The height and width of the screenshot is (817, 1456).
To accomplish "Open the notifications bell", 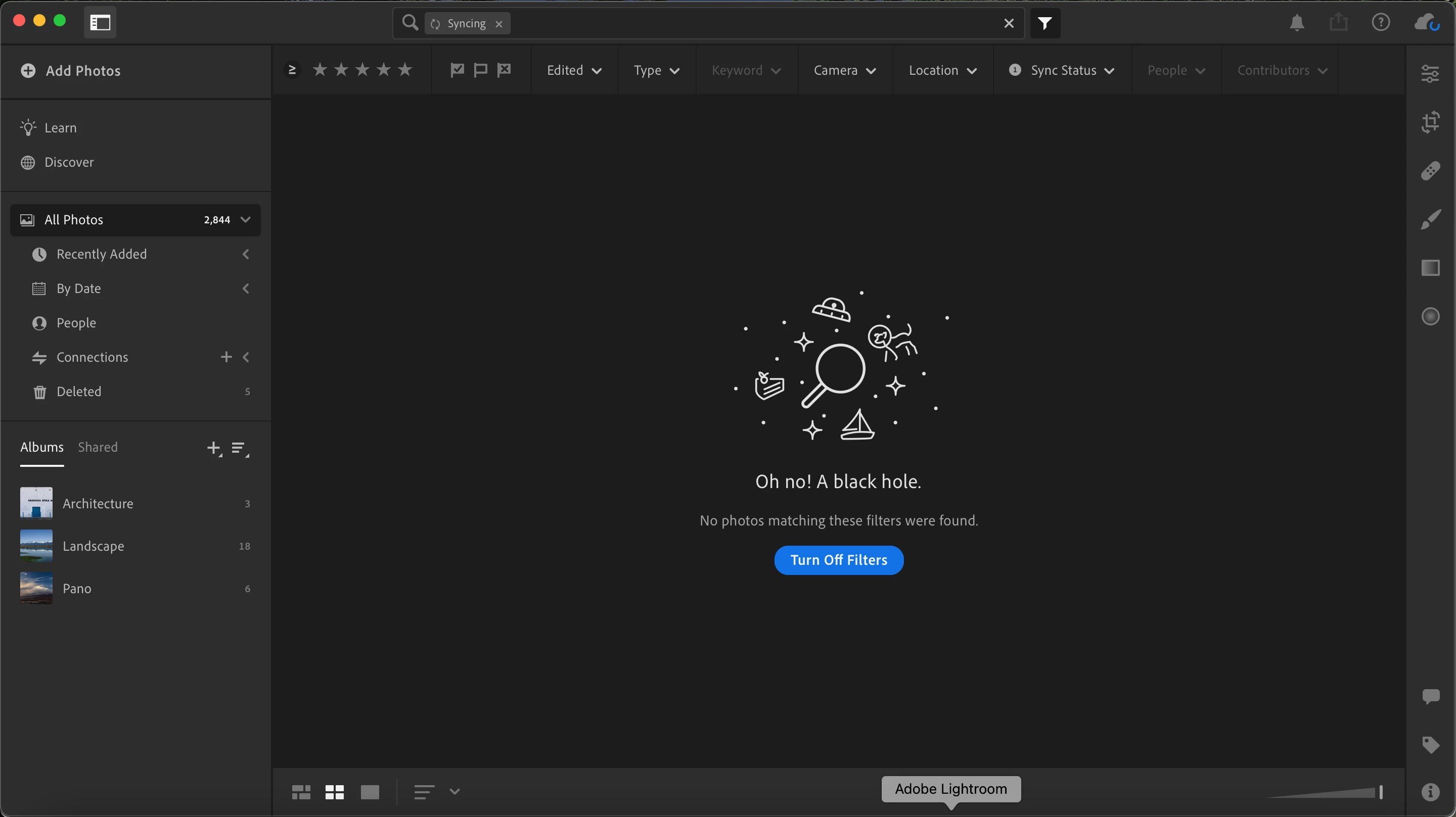I will (1297, 23).
